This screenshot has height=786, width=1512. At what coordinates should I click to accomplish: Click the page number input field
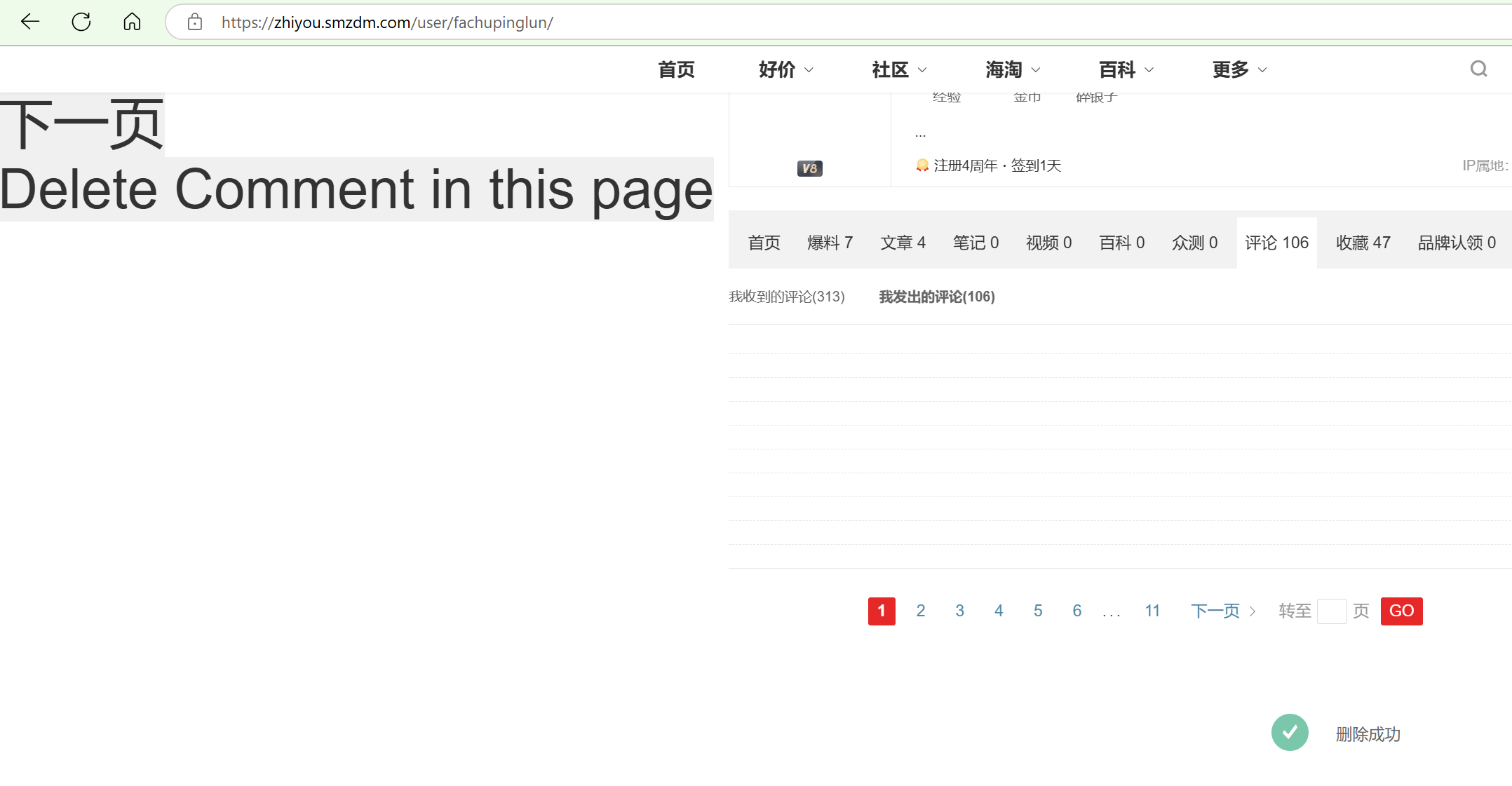pyautogui.click(x=1331, y=611)
